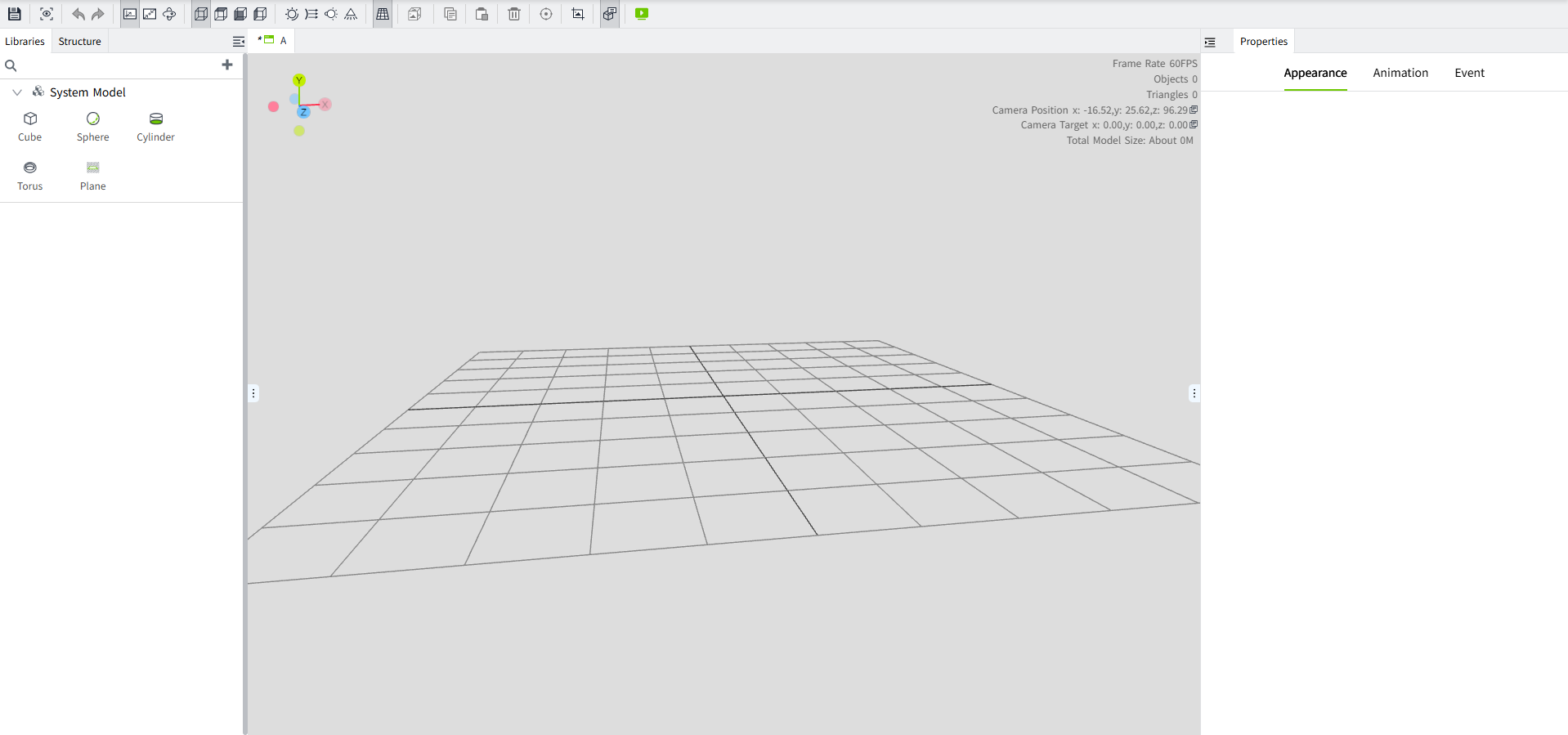Toggle the scene info panel button
Viewport: 1568px width, 735px height.
pyautogui.click(x=610, y=14)
